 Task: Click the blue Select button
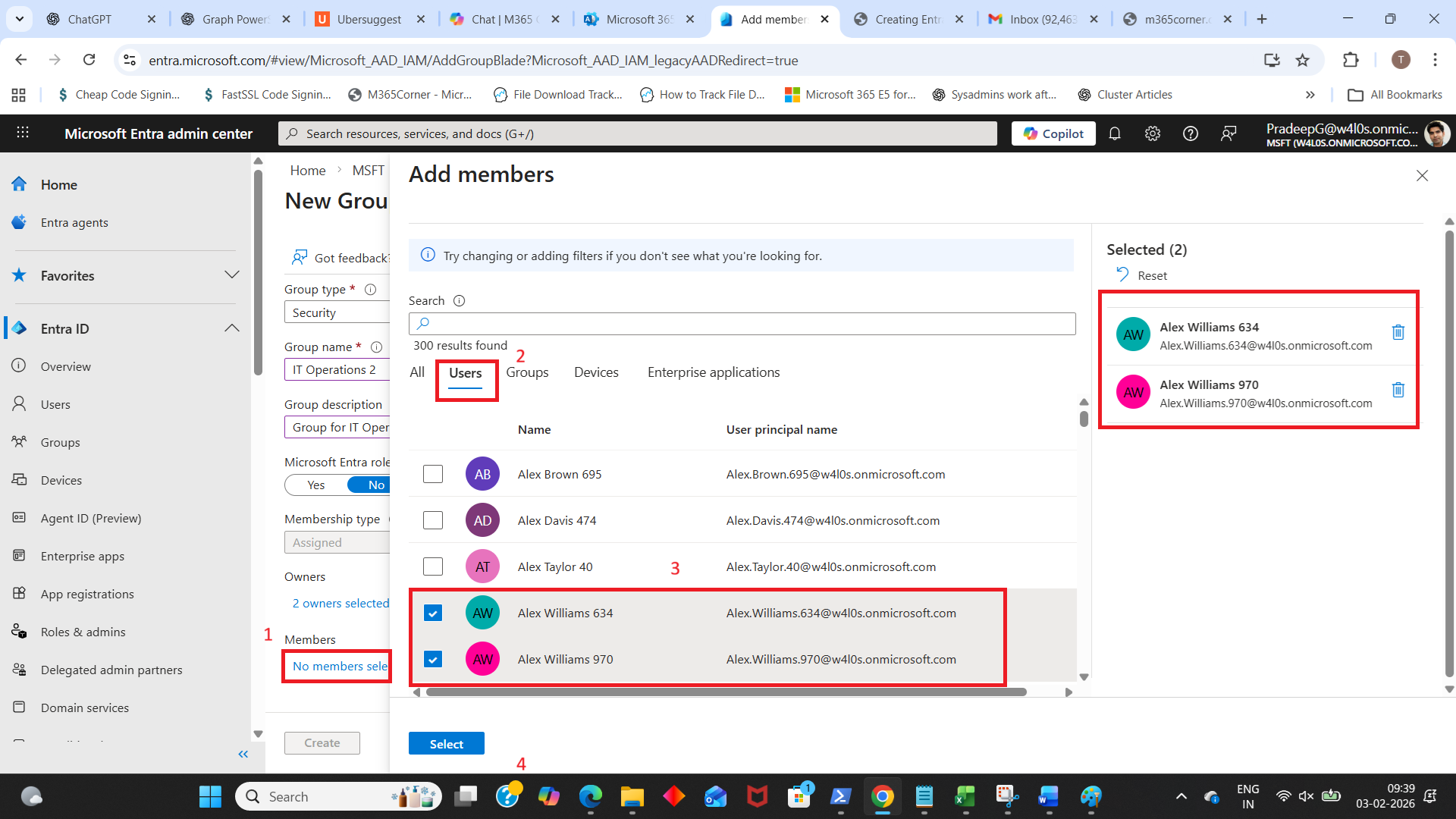point(446,744)
